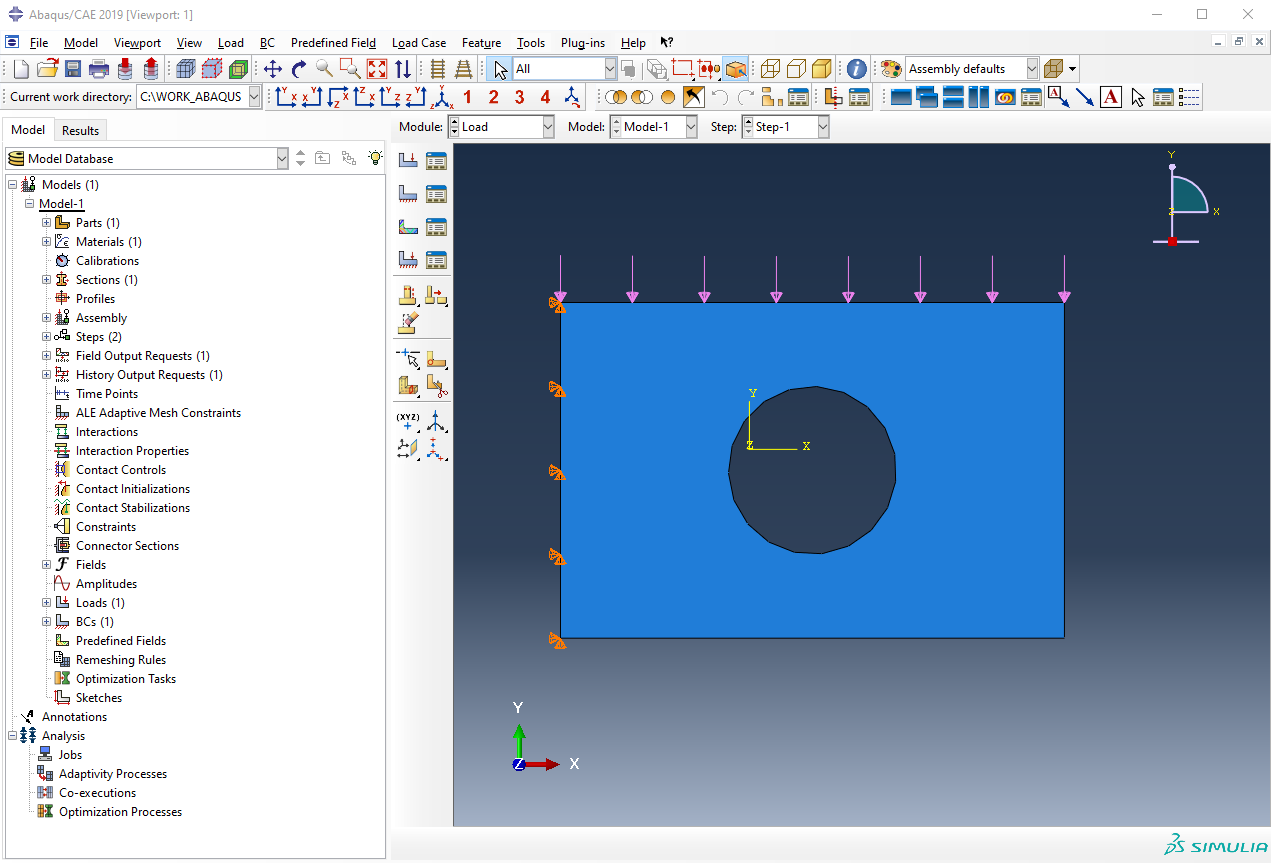This screenshot has height=863, width=1271.
Task: Click the Auto-Fit View icon
Action: 377,69
